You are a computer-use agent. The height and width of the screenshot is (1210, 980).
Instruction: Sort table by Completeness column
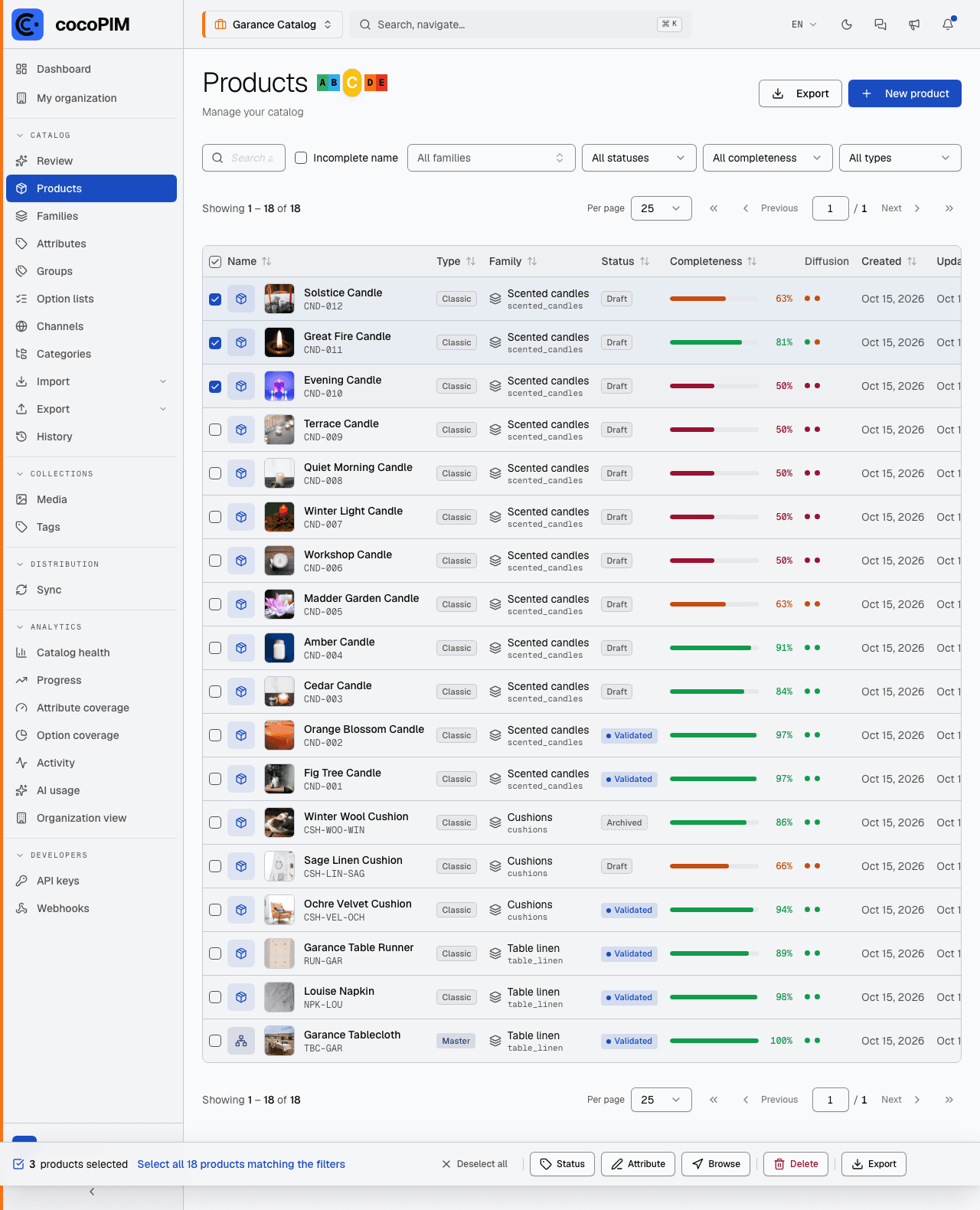[713, 261]
